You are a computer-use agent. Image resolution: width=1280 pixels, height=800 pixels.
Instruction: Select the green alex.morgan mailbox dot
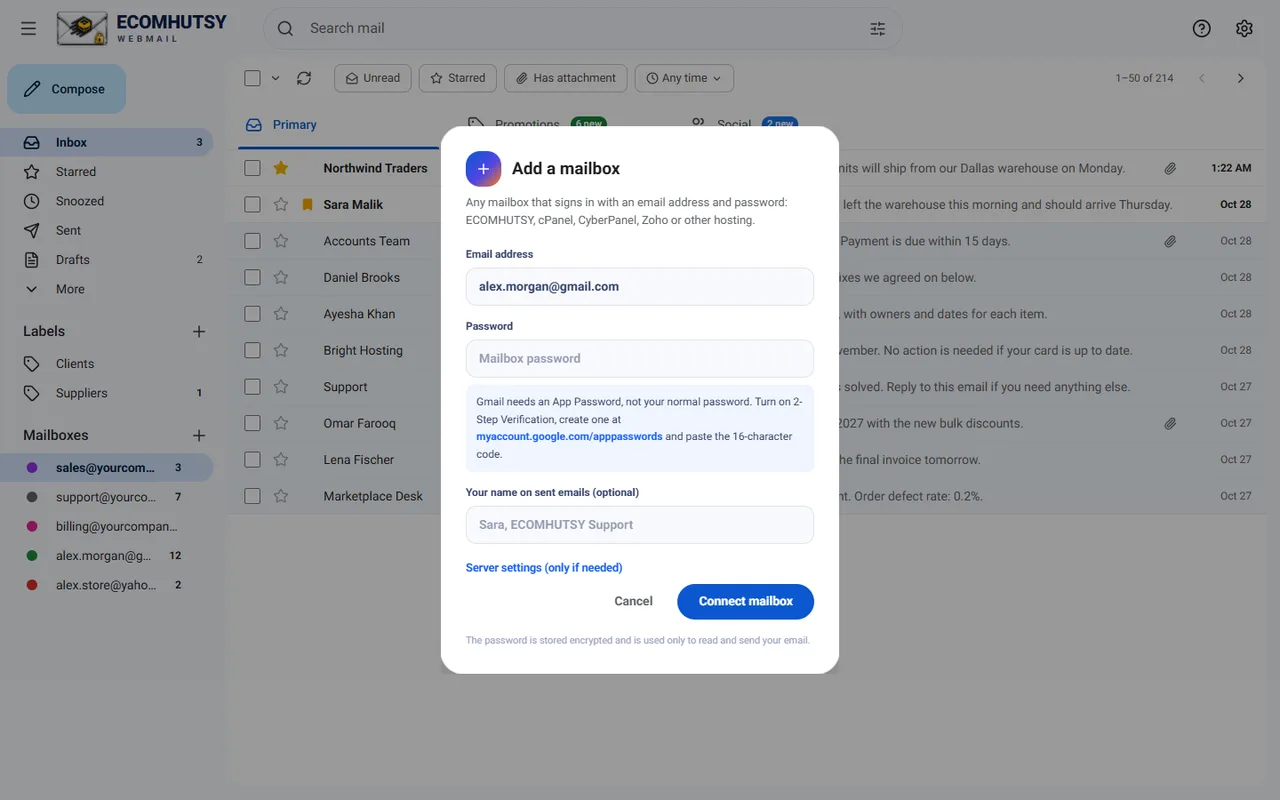(32, 556)
